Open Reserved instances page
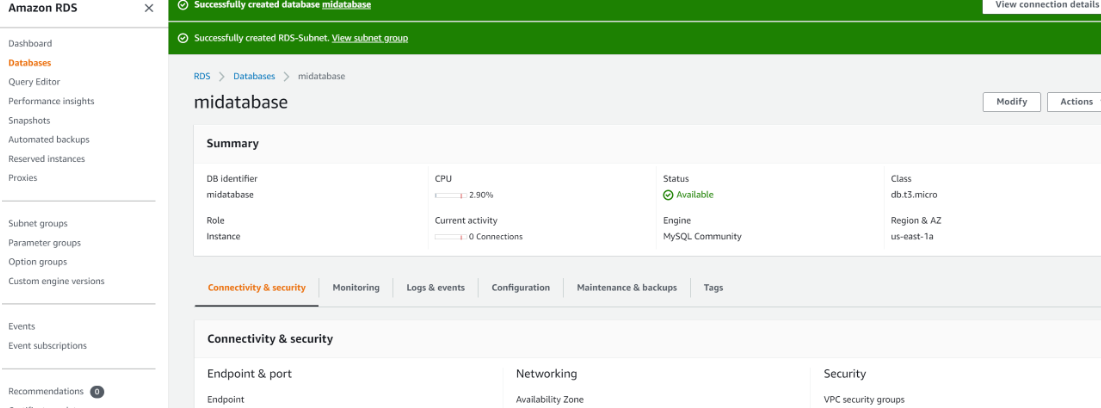 click(46, 159)
